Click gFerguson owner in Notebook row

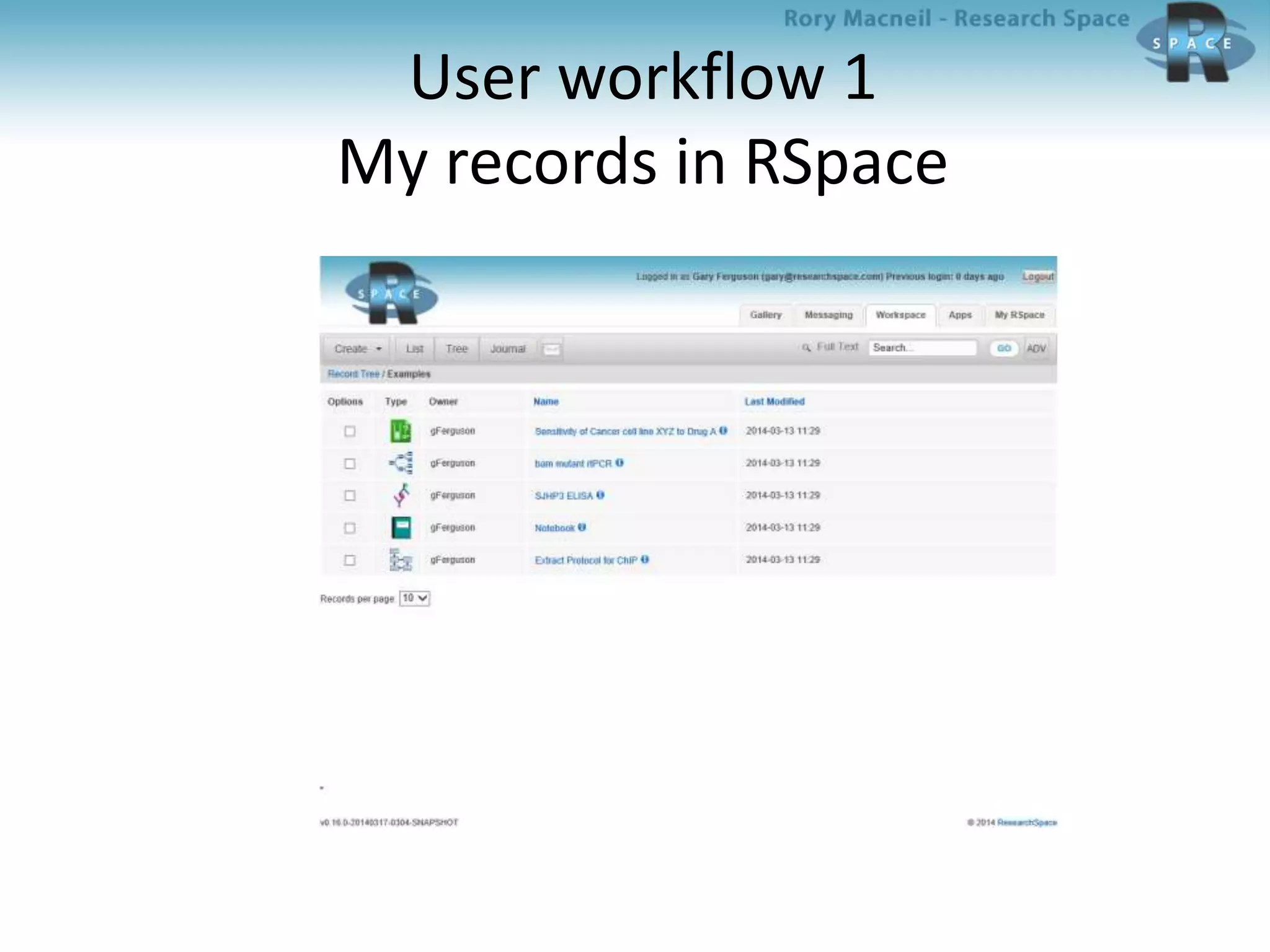453,527
